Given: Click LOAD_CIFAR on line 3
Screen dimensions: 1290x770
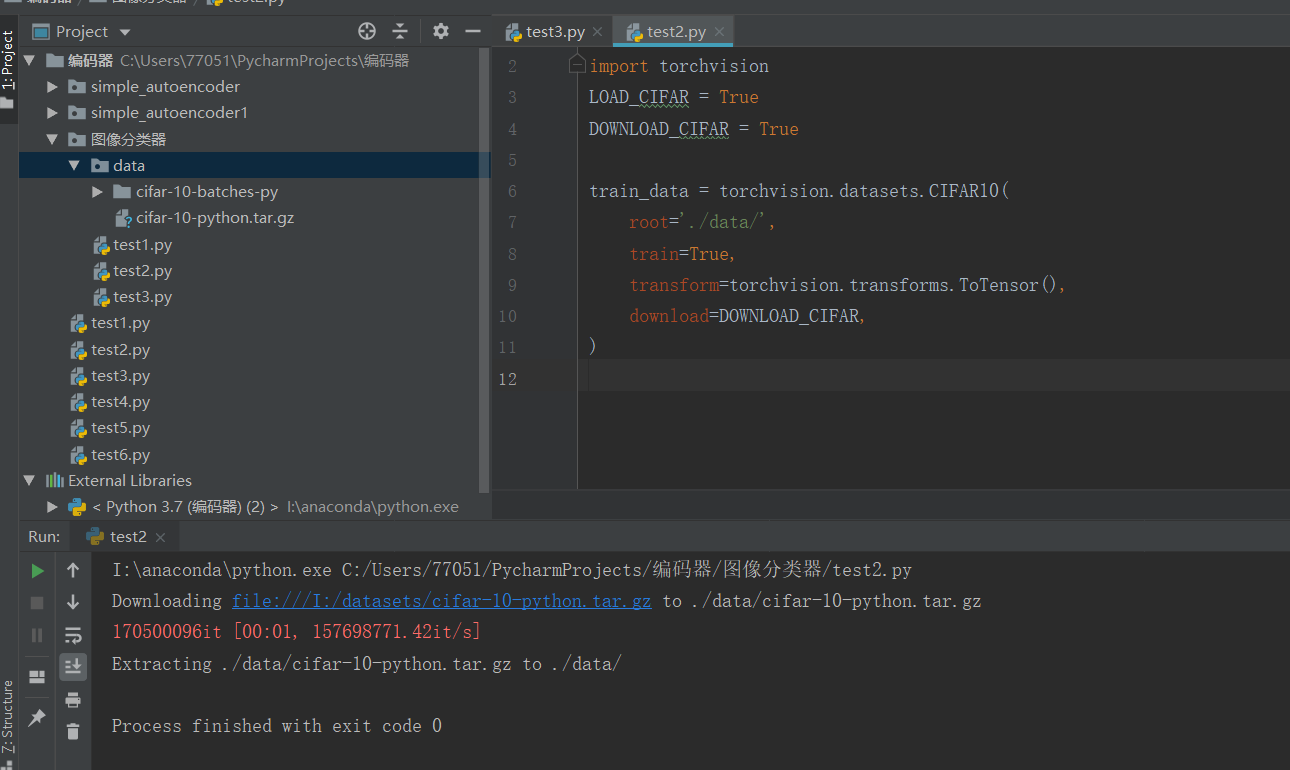Looking at the screenshot, I should tap(639, 97).
